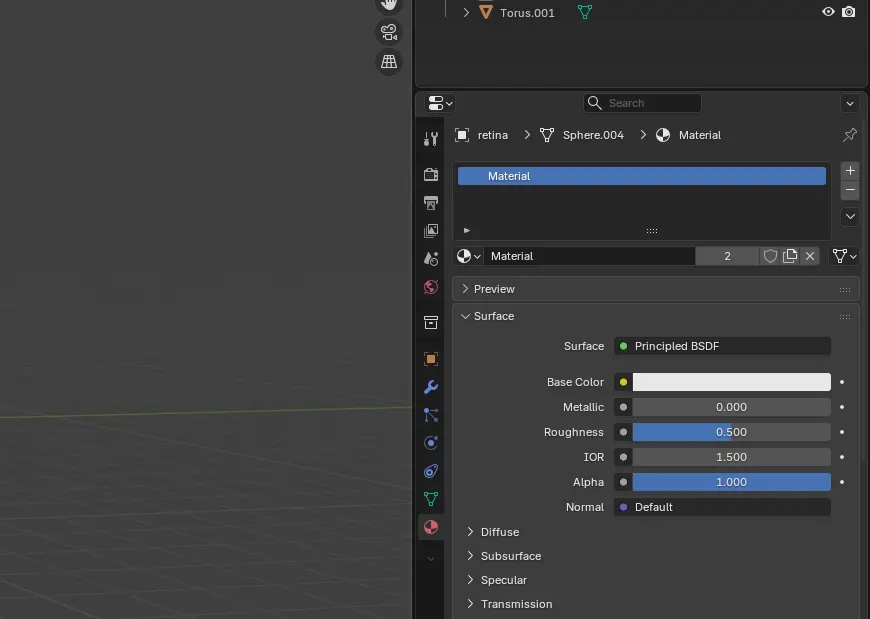Click the pin icon in the properties header
Screen dimensions: 870x619
(x=849, y=135)
